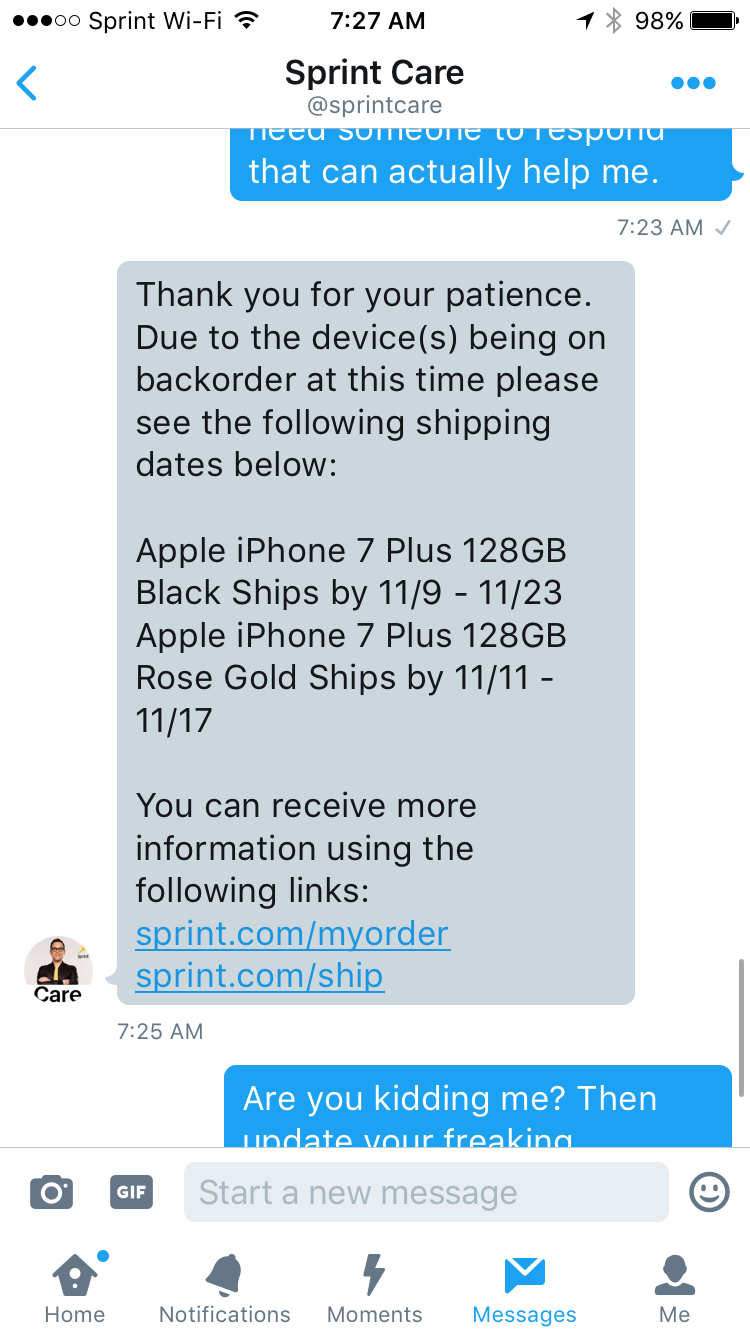Go to the Moments tab
750x1334 pixels.
(x=375, y=1288)
